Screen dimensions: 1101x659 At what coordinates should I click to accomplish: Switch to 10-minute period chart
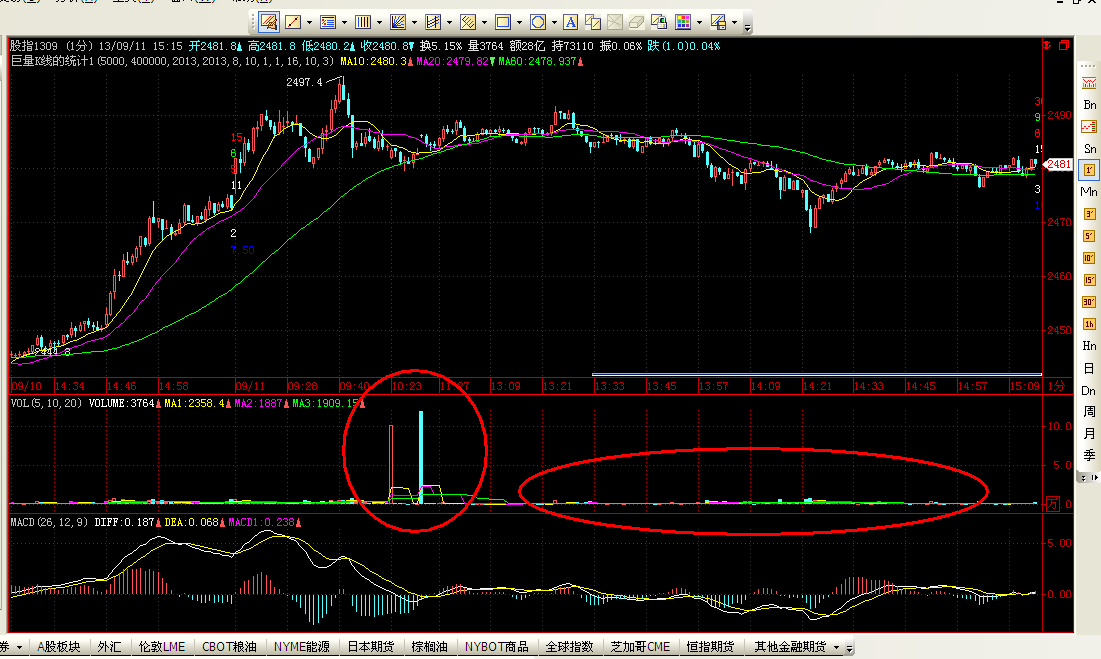click(x=1089, y=258)
